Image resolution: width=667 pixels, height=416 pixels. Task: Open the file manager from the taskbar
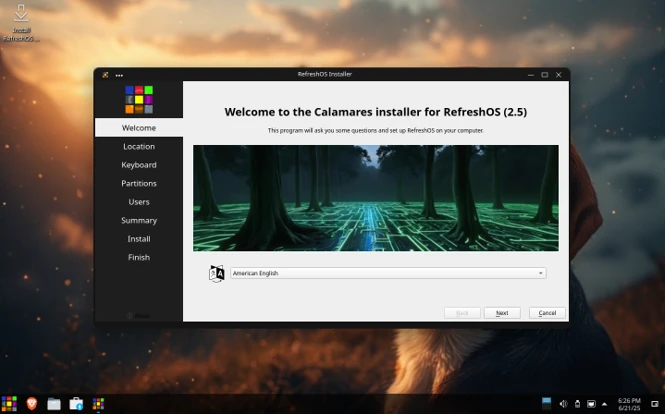coord(54,404)
